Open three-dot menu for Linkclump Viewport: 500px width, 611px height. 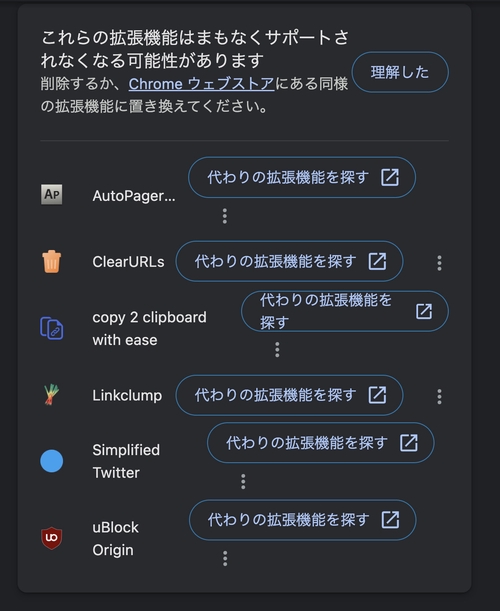click(439, 397)
